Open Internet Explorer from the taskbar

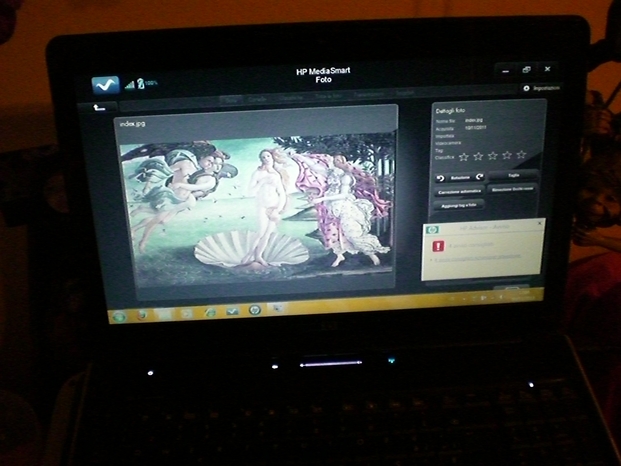[x=210, y=312]
